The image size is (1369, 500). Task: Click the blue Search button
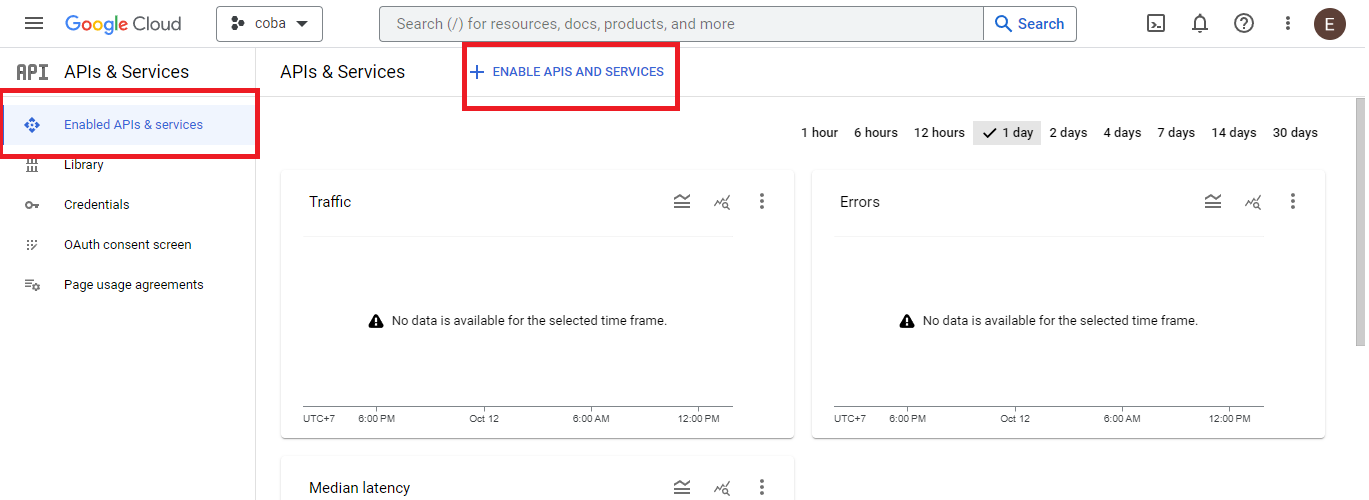coord(1030,24)
